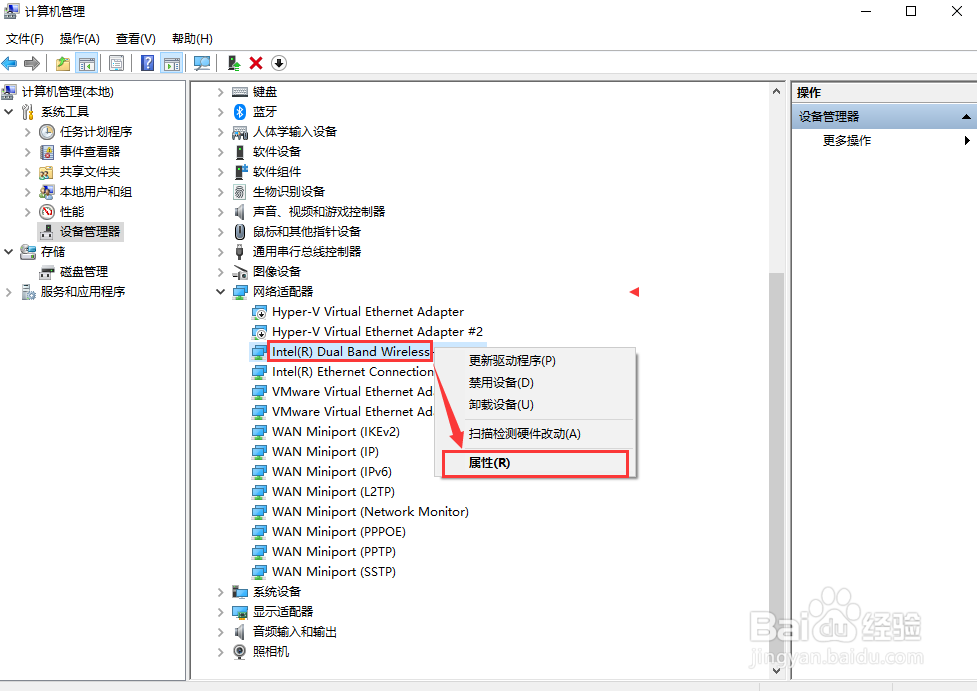Expand the 系统设备 category
This screenshot has height=691, width=977.
coord(221,591)
